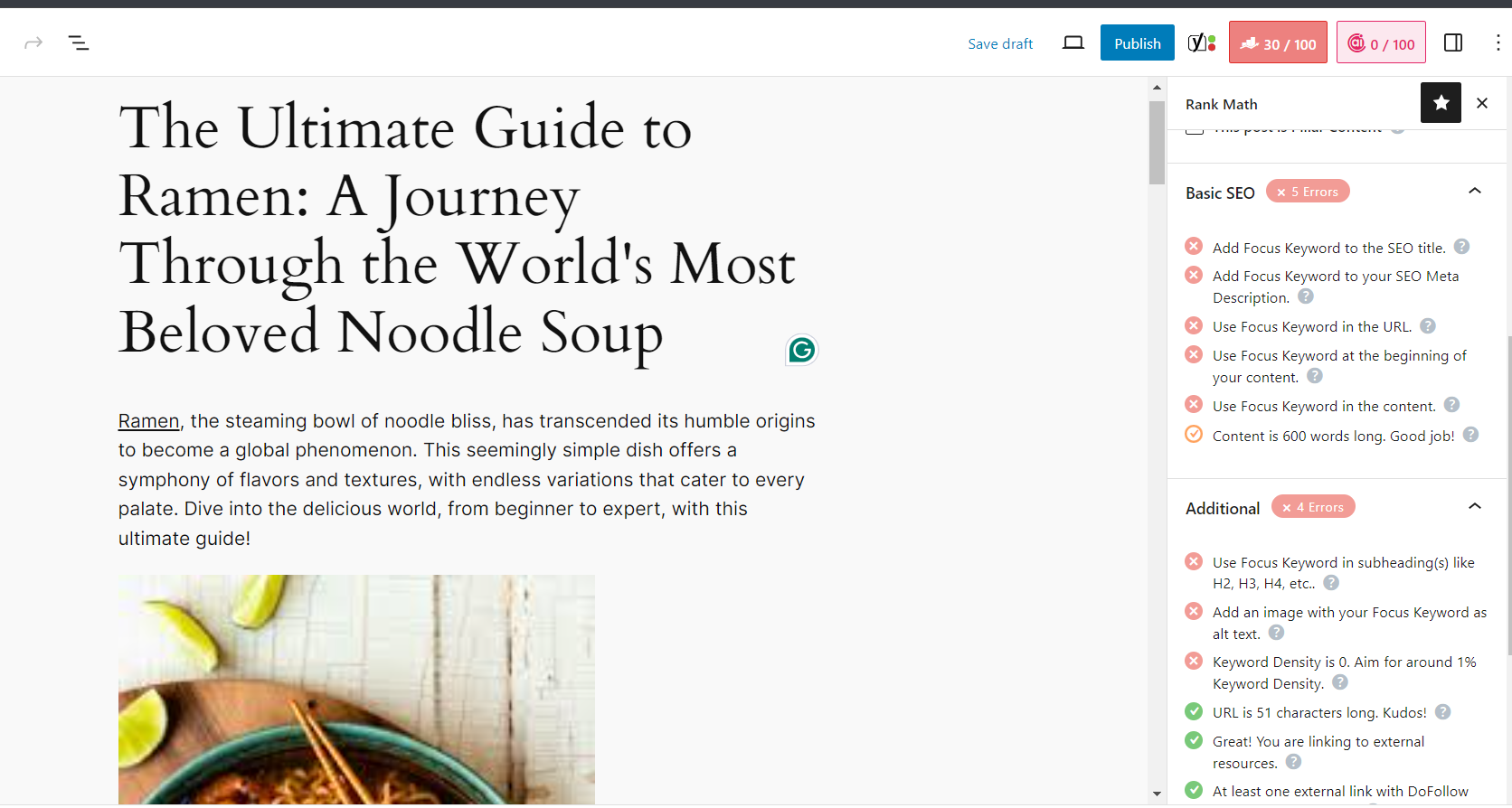Click the Grammarly icon in the title

(x=802, y=350)
